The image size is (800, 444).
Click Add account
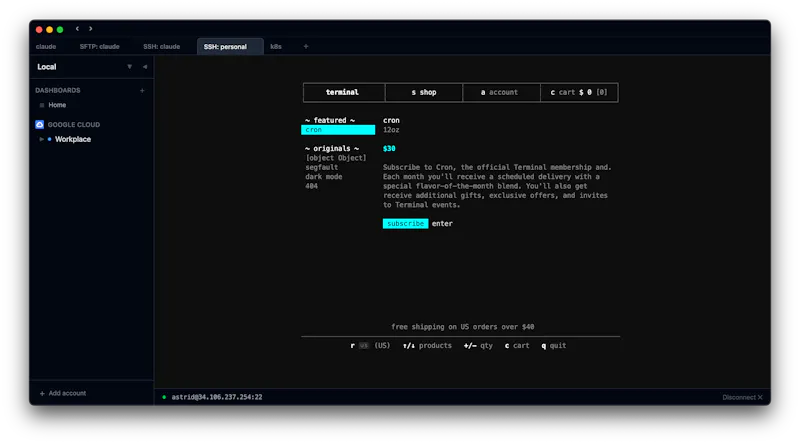pyautogui.click(x=63, y=393)
